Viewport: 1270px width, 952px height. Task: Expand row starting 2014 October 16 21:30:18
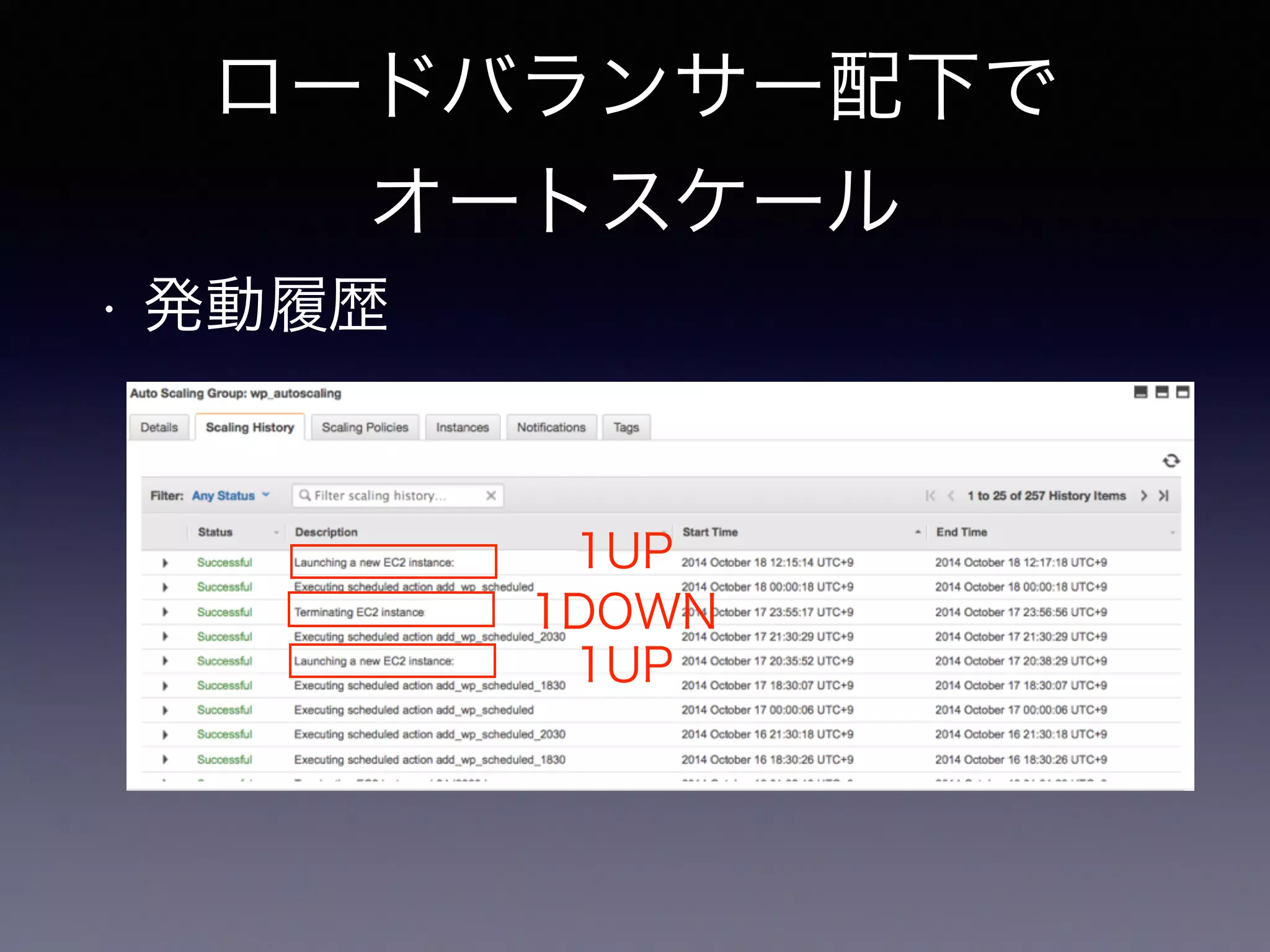(x=165, y=734)
